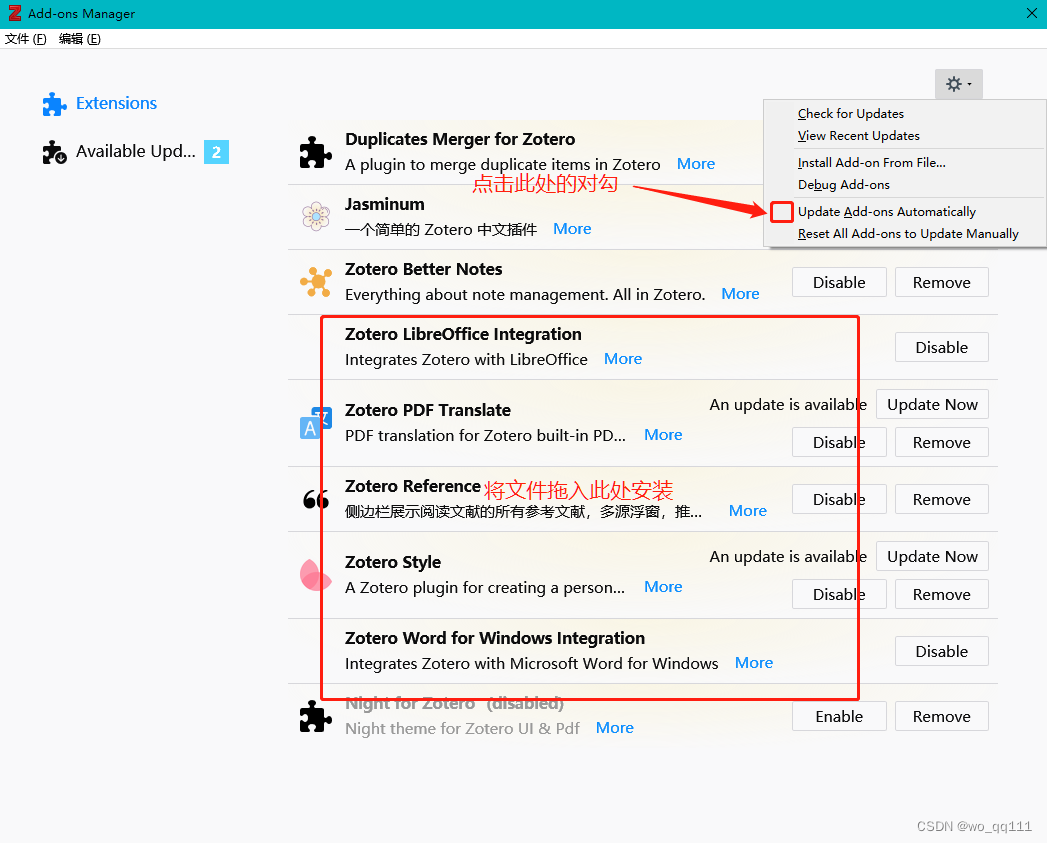
Task: Click the Zotero Better Notes icon
Action: (316, 282)
